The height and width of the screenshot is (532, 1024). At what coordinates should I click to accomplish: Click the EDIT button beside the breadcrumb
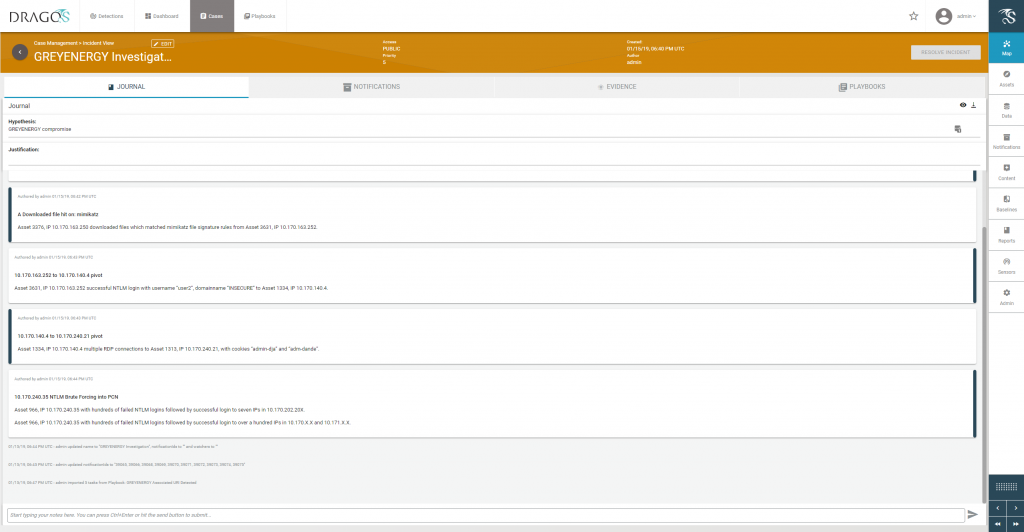pos(163,44)
